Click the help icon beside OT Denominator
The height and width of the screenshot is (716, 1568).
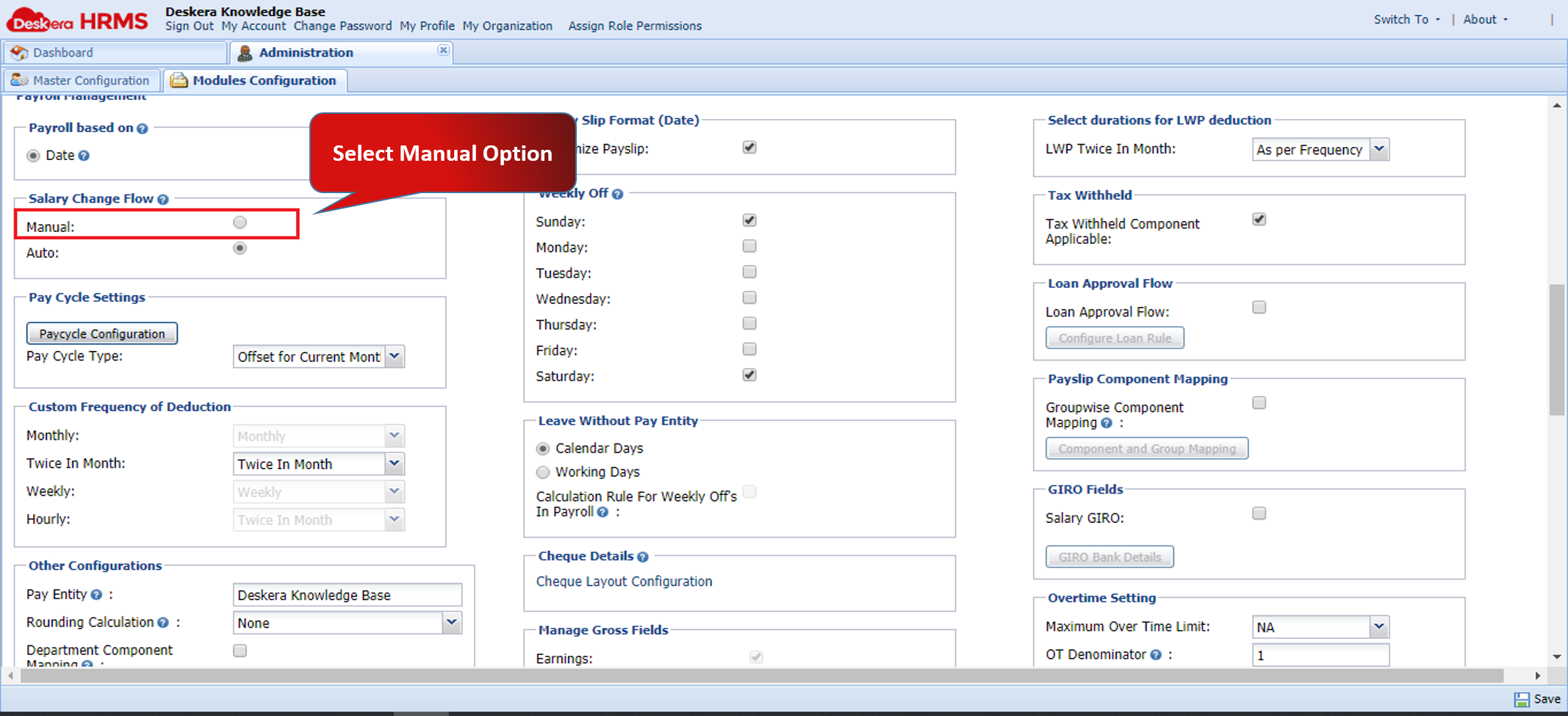pos(1156,654)
